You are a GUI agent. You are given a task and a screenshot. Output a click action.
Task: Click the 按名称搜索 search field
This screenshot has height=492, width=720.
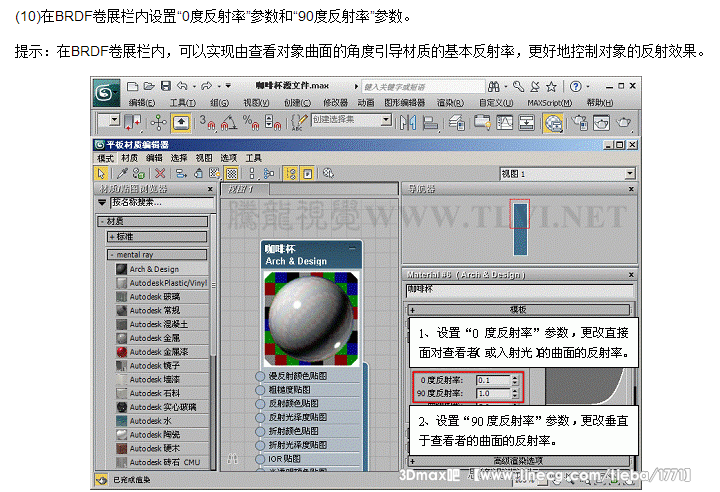click(x=163, y=203)
